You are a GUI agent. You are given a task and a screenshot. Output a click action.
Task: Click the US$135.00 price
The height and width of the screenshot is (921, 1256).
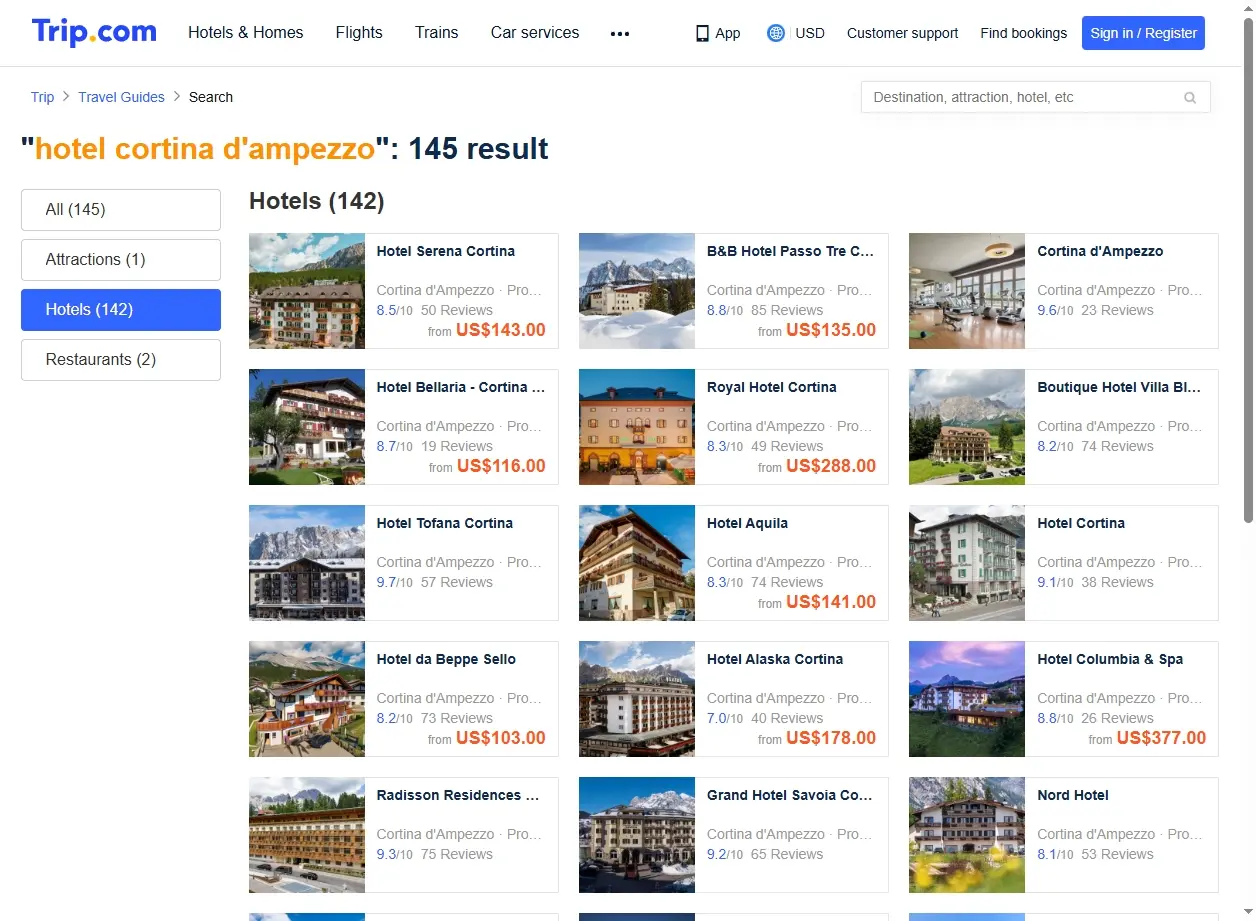tap(831, 330)
